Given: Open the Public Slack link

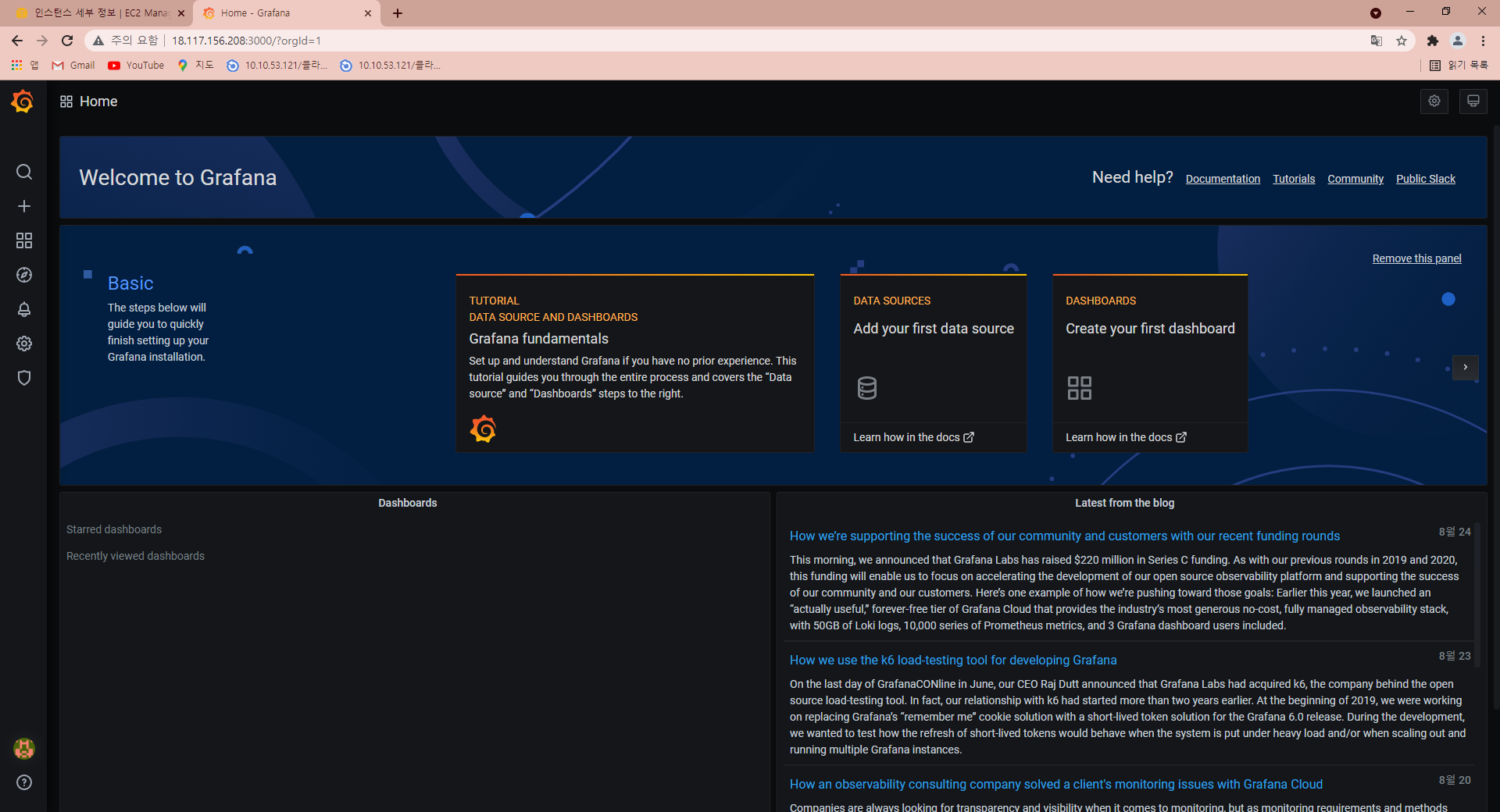Looking at the screenshot, I should [x=1426, y=179].
